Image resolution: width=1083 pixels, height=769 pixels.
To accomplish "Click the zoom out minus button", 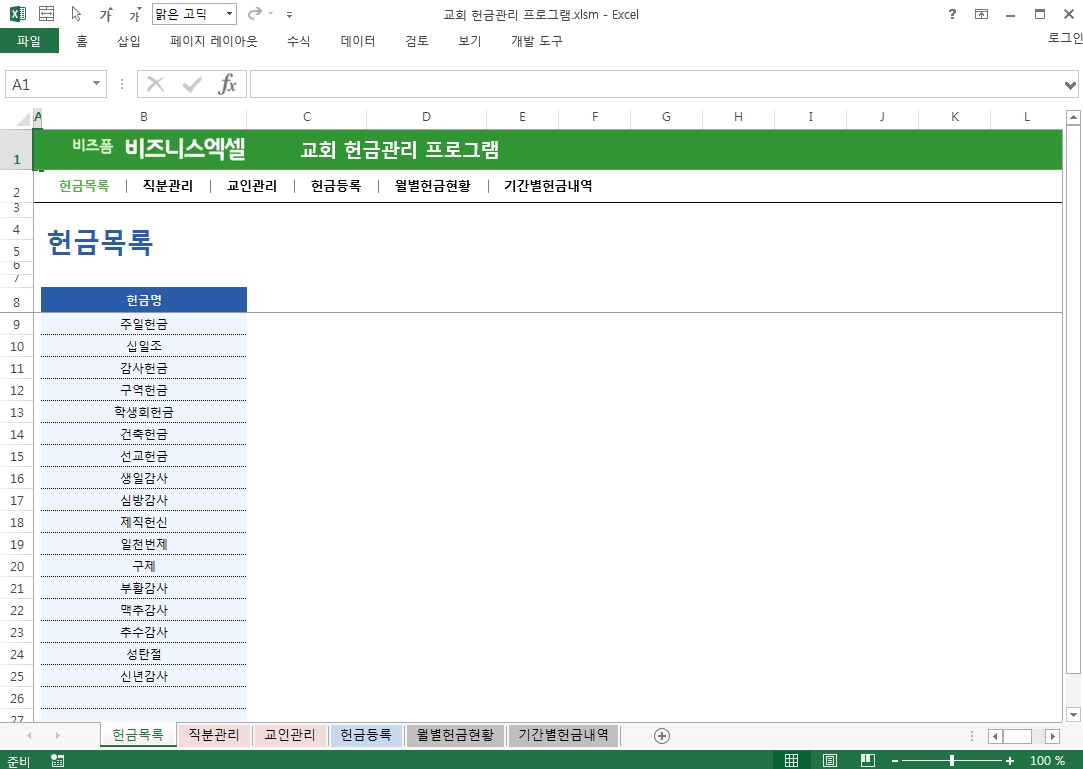I will [x=894, y=761].
